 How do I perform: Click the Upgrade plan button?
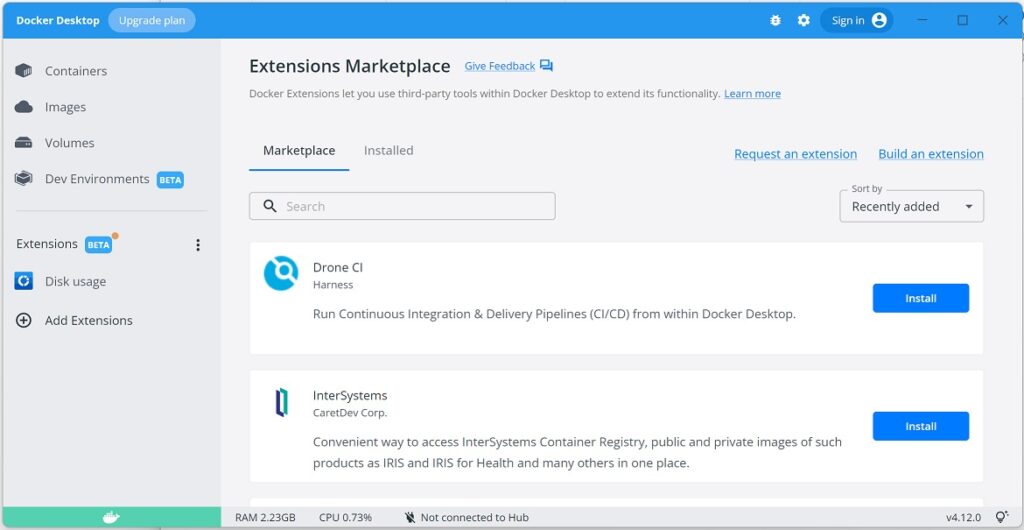(152, 20)
